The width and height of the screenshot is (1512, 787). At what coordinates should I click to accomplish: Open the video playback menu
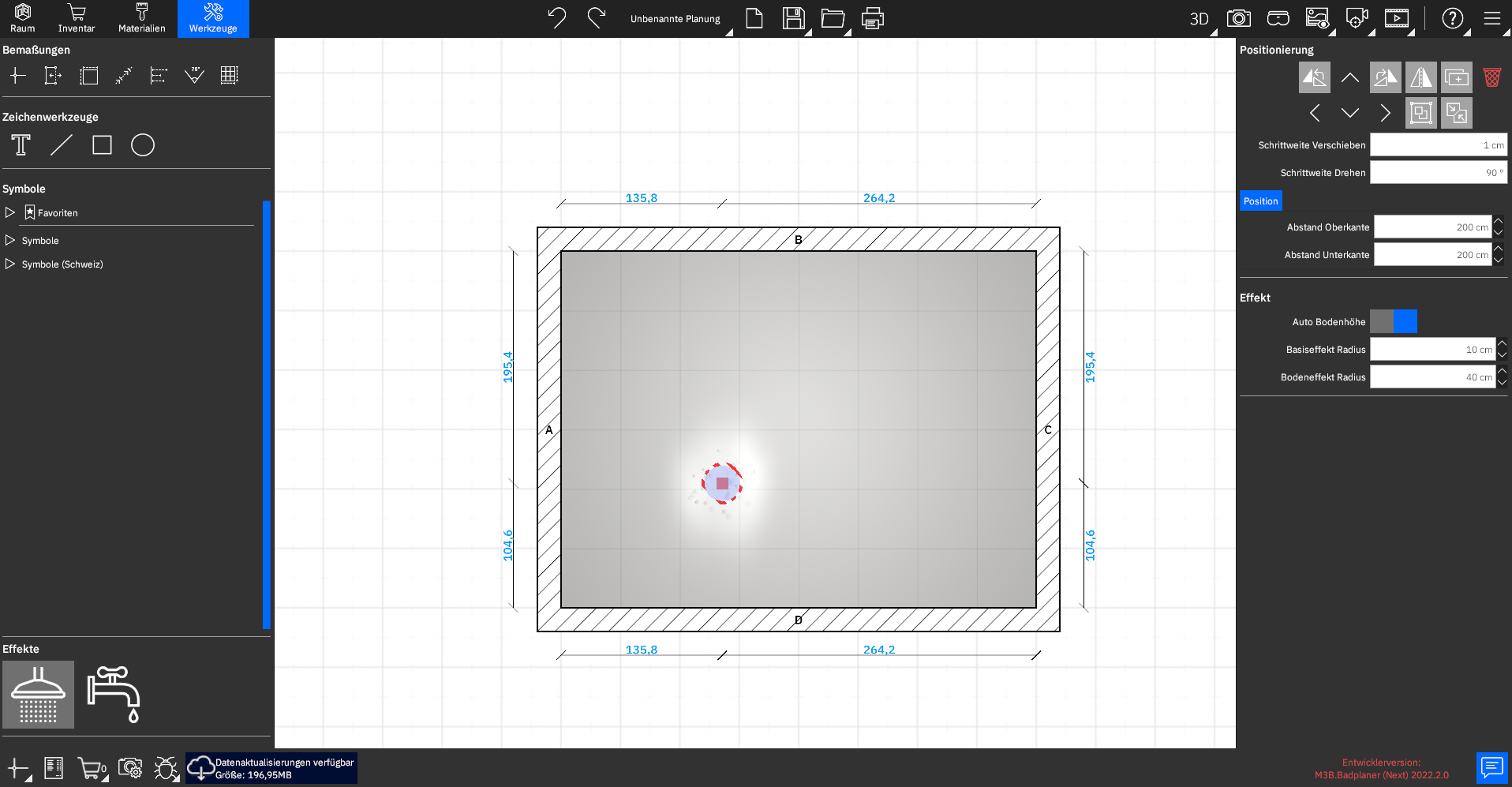coord(1396,18)
